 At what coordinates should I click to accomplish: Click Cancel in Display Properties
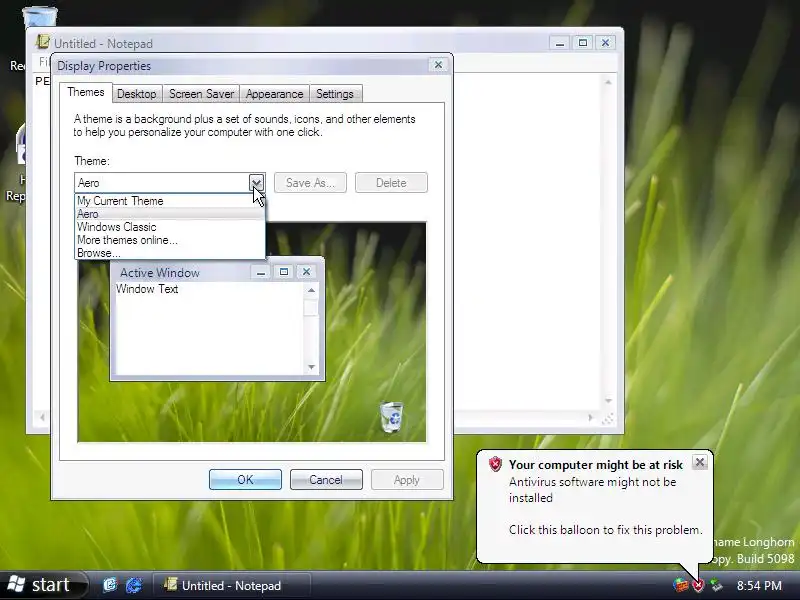click(326, 480)
